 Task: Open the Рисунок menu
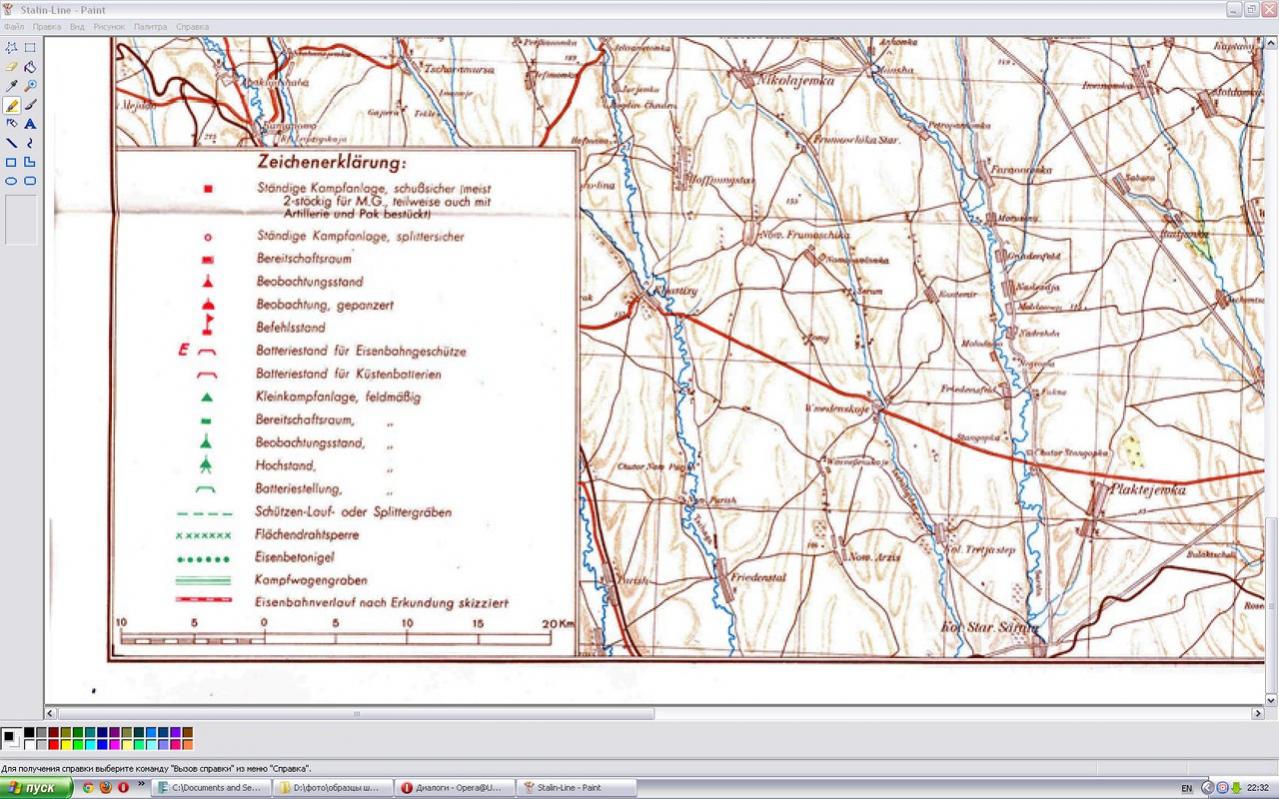[109, 27]
